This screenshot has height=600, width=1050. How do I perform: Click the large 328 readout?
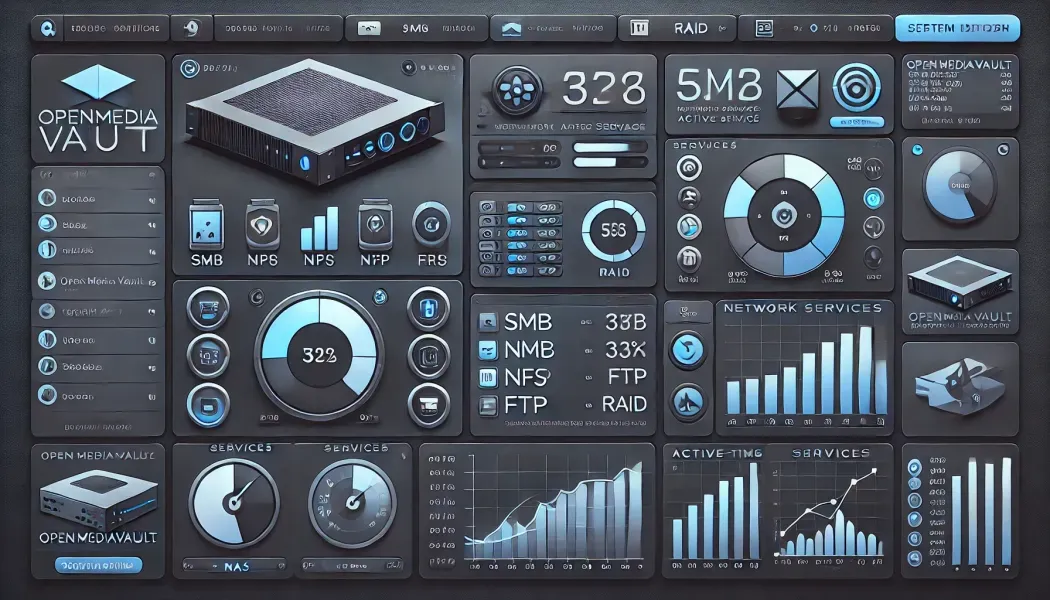603,88
